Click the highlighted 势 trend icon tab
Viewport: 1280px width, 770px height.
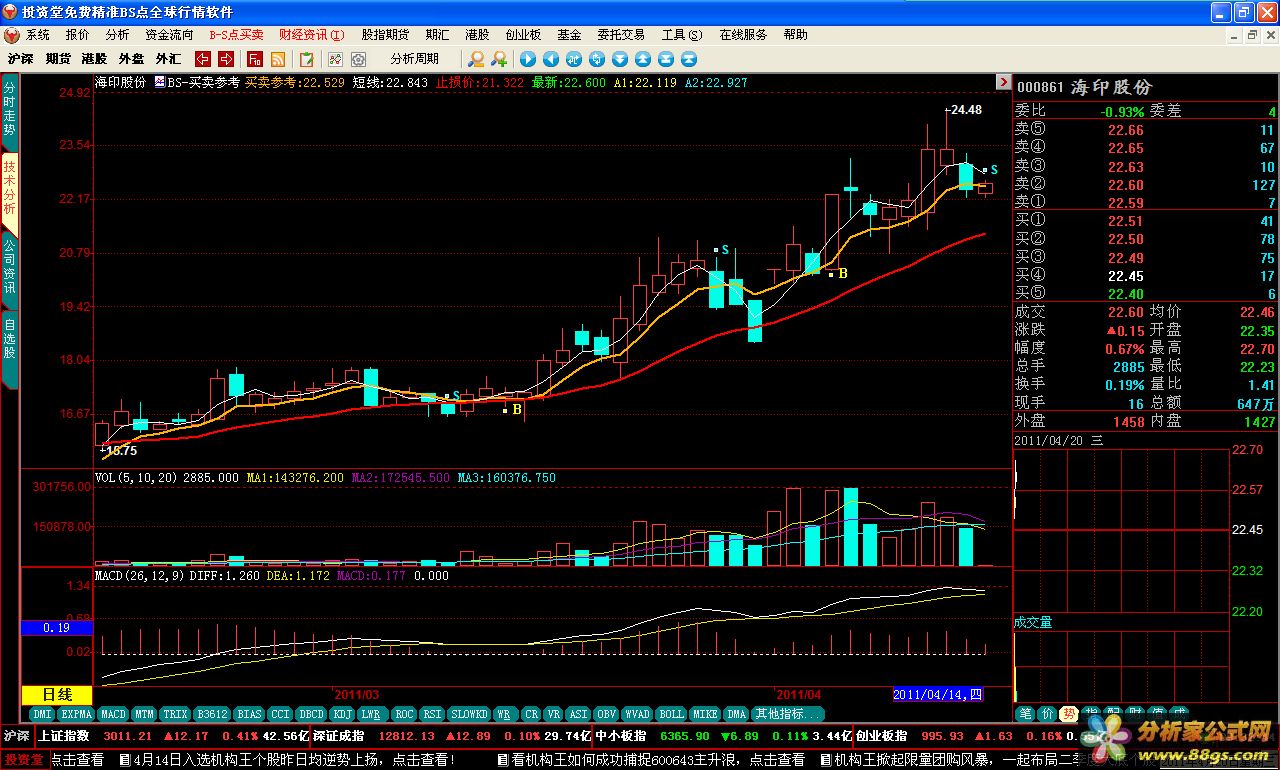pyautogui.click(x=1067, y=713)
